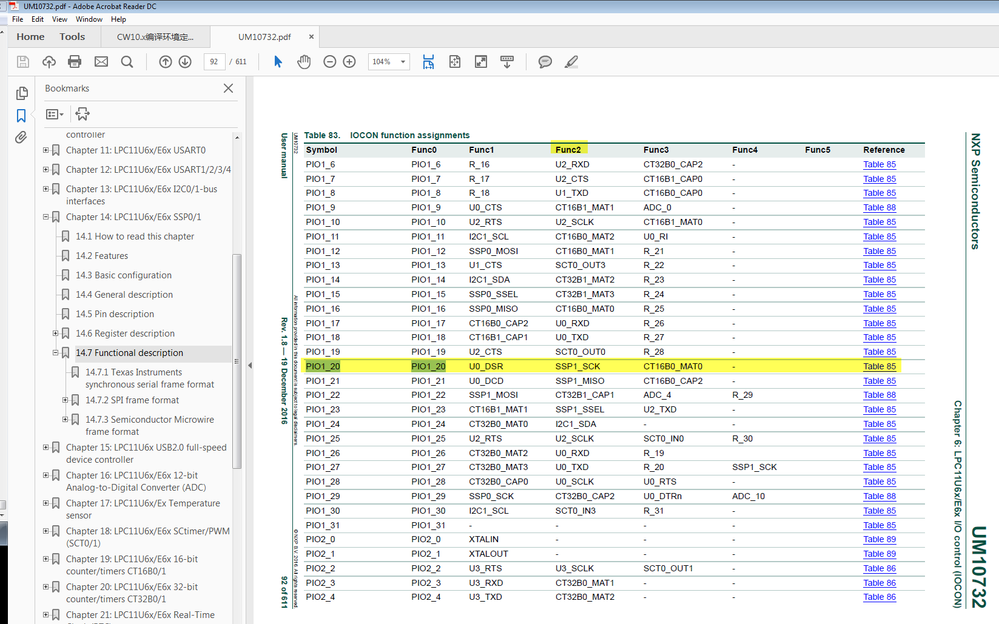Open bookmark 14.5 Pin description
This screenshot has height=624, width=999.
tap(115, 314)
